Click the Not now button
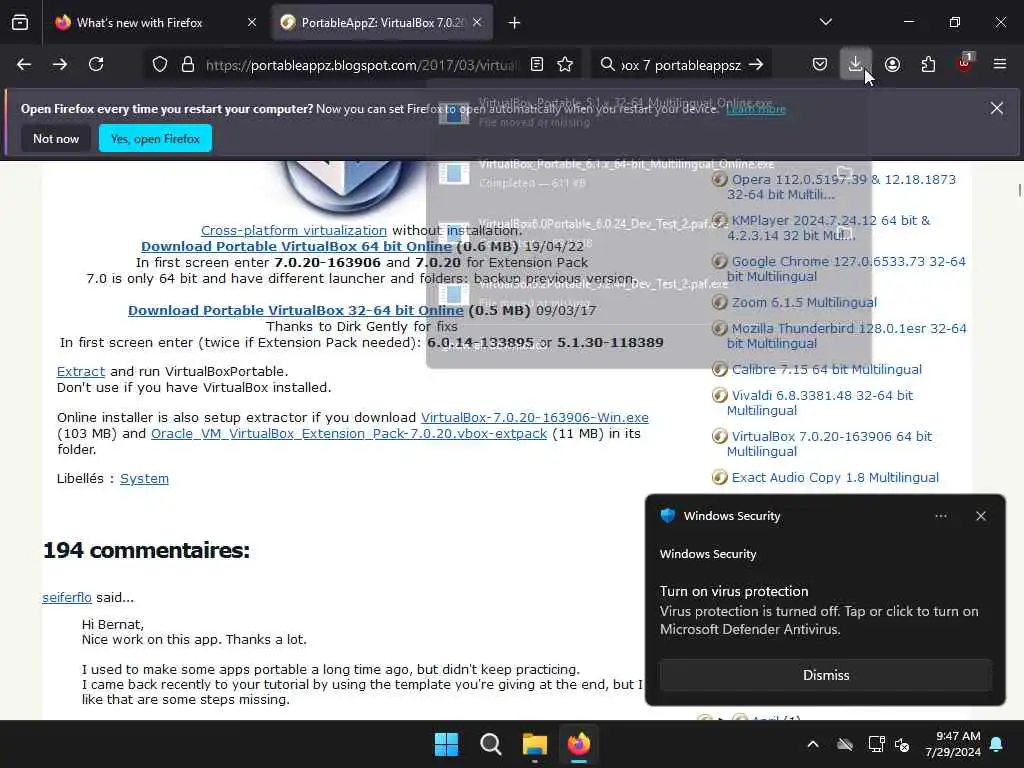 [56, 138]
